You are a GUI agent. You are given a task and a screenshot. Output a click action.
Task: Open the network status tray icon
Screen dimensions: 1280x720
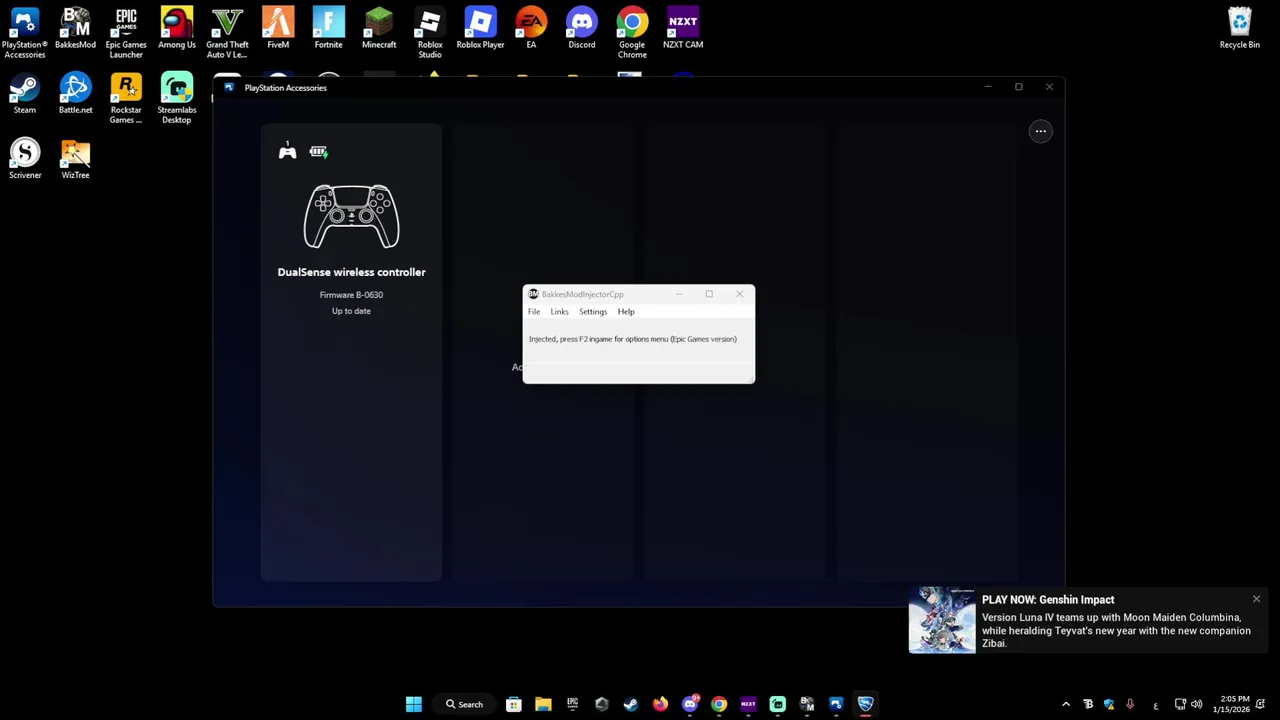(1180, 704)
